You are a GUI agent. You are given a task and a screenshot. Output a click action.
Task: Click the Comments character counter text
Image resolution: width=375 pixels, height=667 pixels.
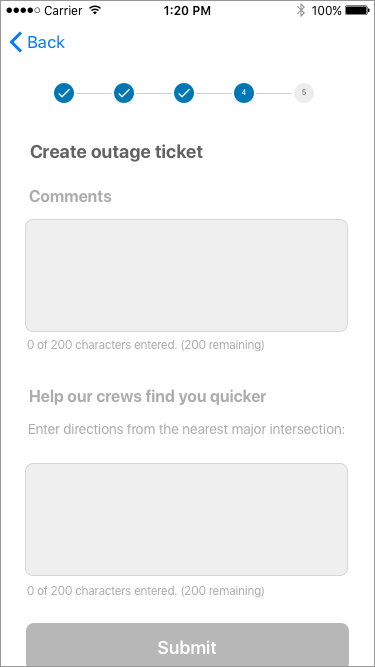point(146,345)
